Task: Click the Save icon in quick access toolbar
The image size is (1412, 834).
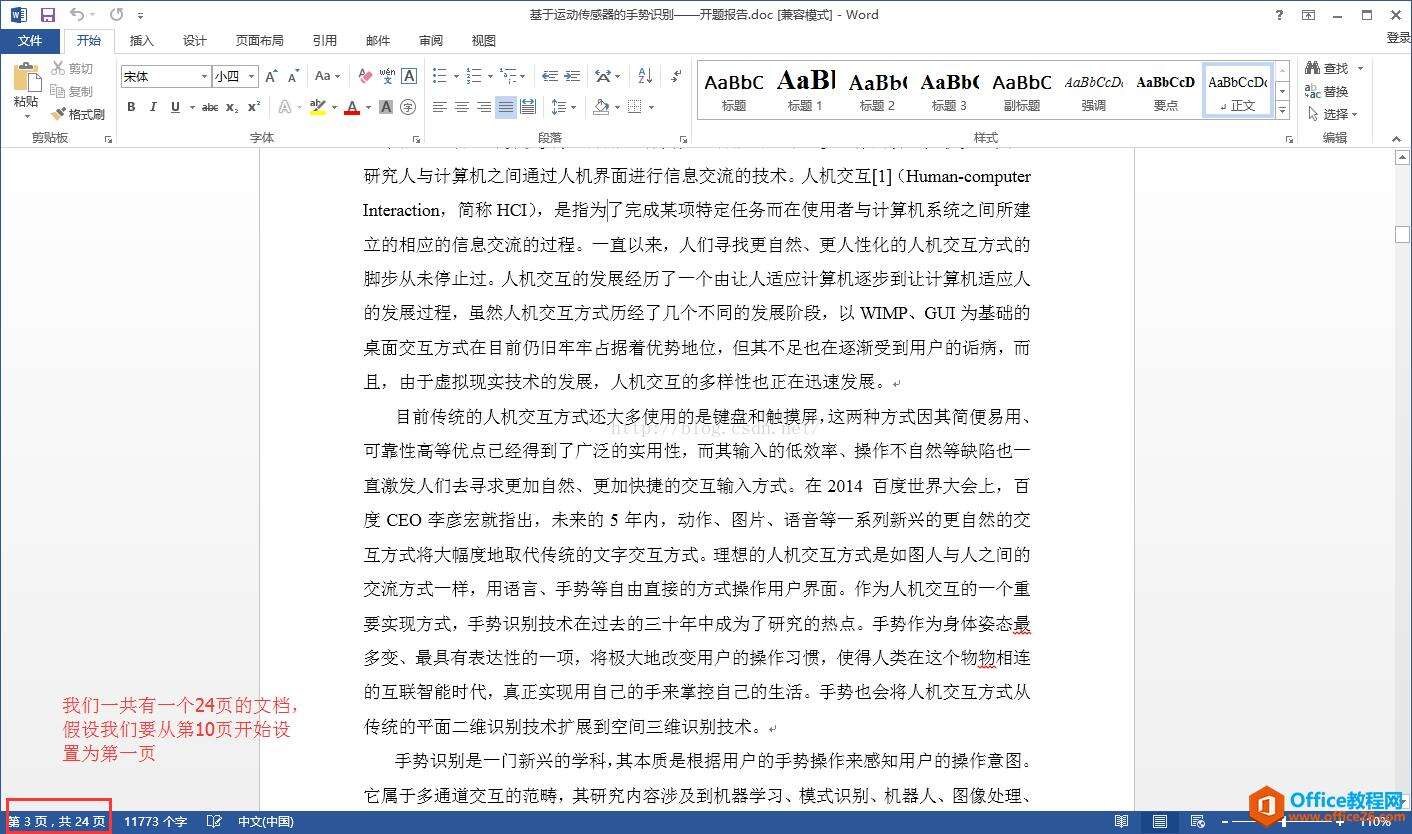Action: (x=47, y=15)
